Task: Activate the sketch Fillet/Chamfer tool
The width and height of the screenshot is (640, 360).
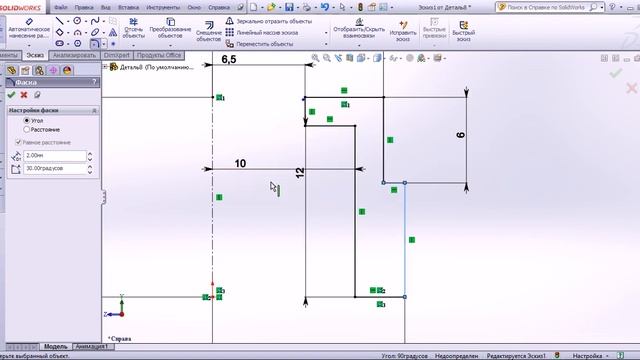Action: pyautogui.click(x=95, y=43)
